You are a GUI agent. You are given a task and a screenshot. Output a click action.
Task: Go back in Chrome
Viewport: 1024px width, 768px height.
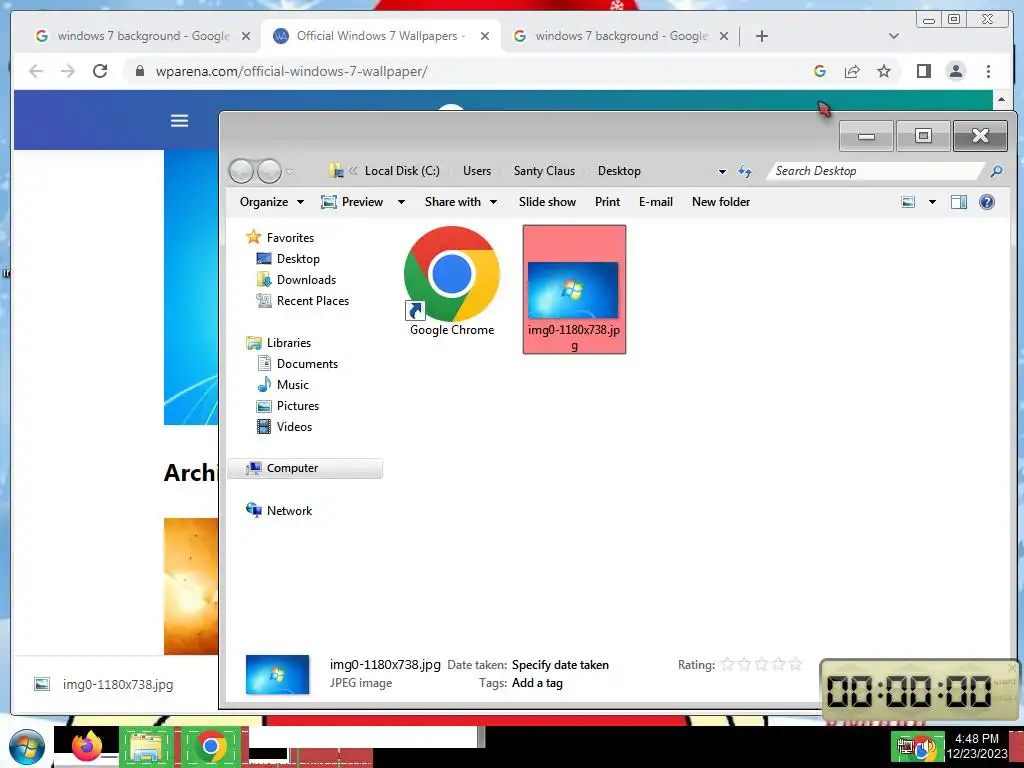click(x=36, y=71)
